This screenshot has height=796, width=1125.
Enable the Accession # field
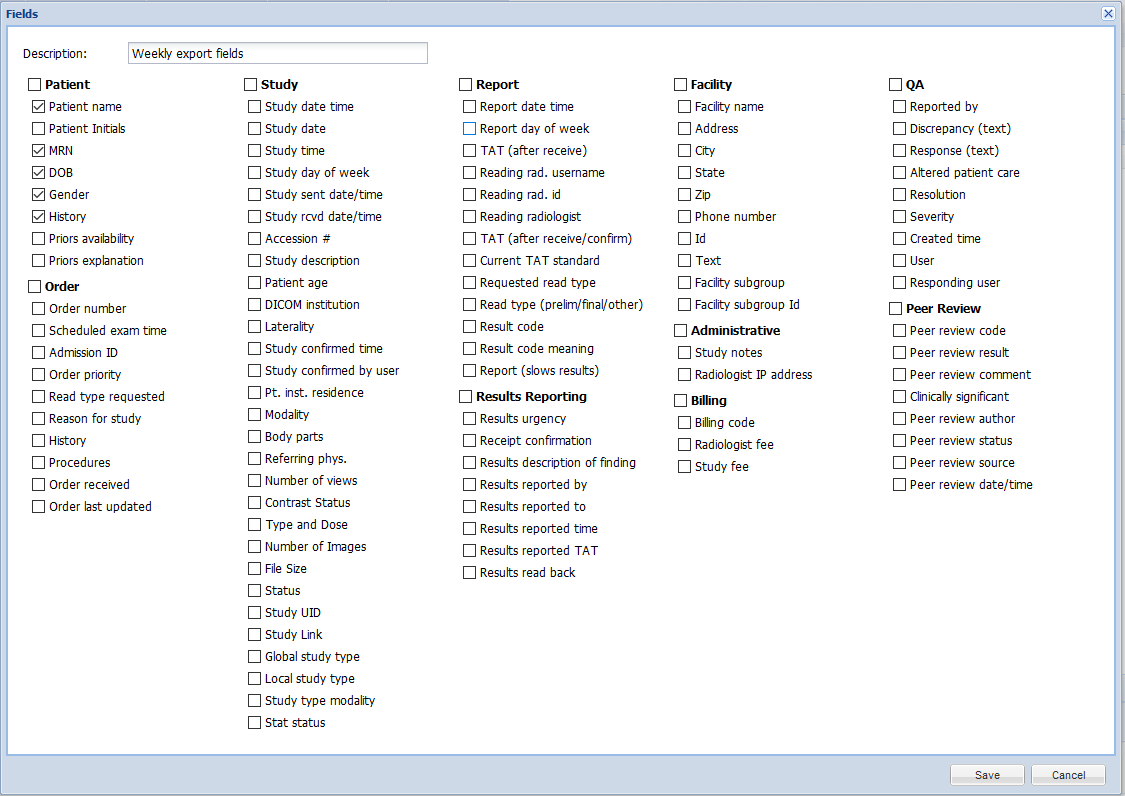point(255,239)
